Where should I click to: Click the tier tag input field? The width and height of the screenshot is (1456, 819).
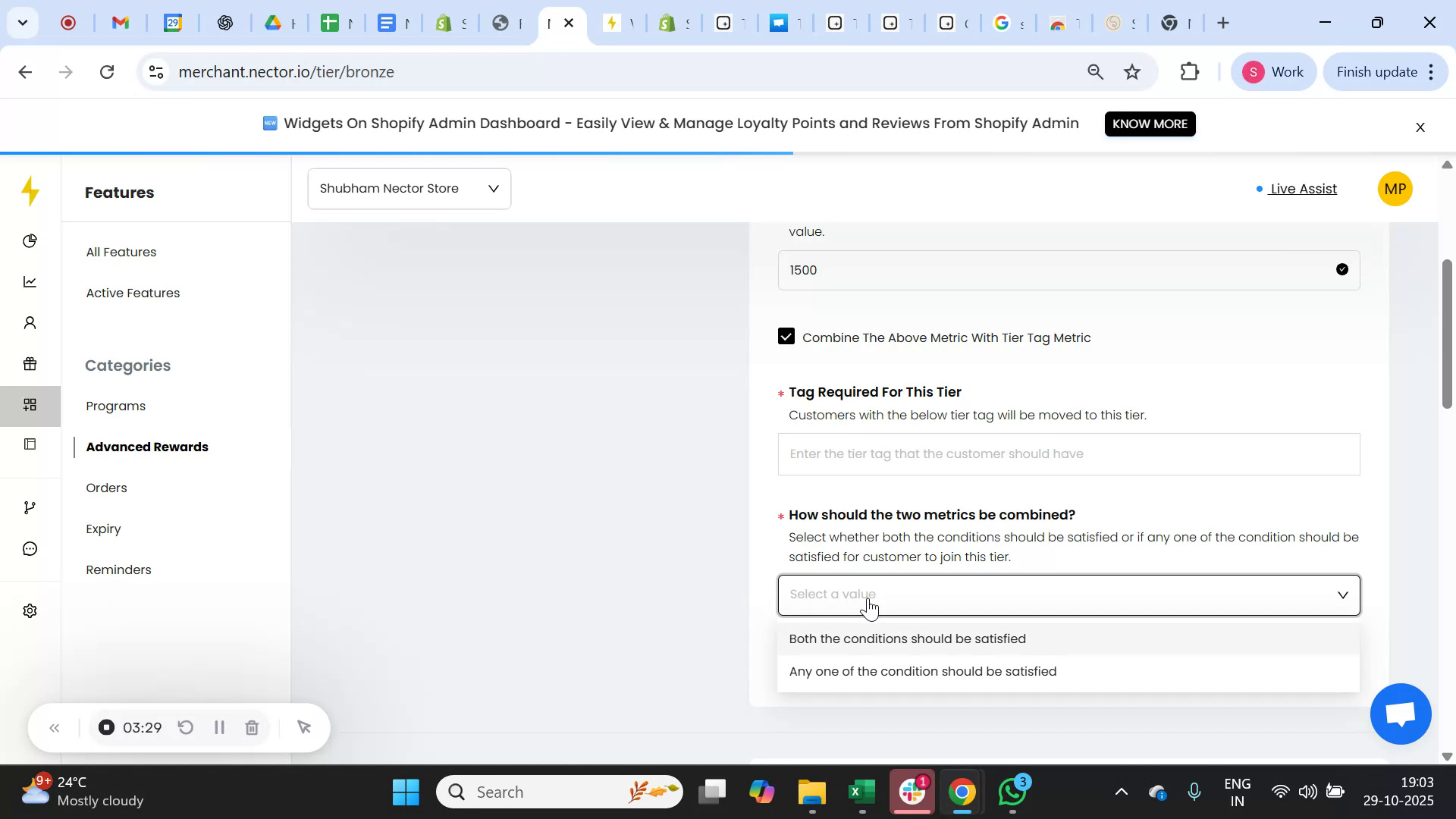pos(1068,453)
